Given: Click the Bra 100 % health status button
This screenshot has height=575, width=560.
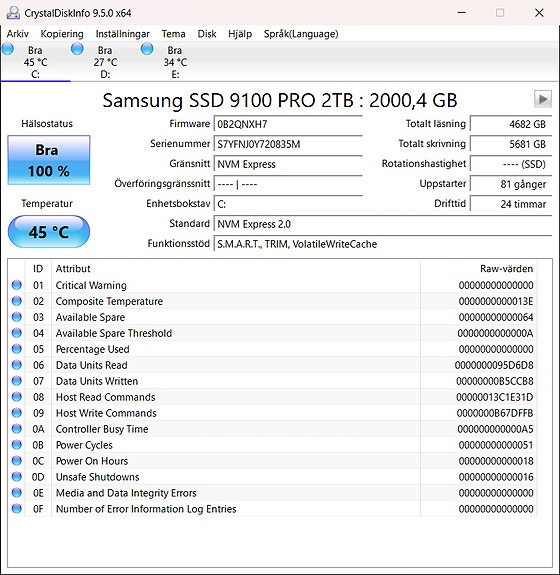Looking at the screenshot, I should click(49, 160).
